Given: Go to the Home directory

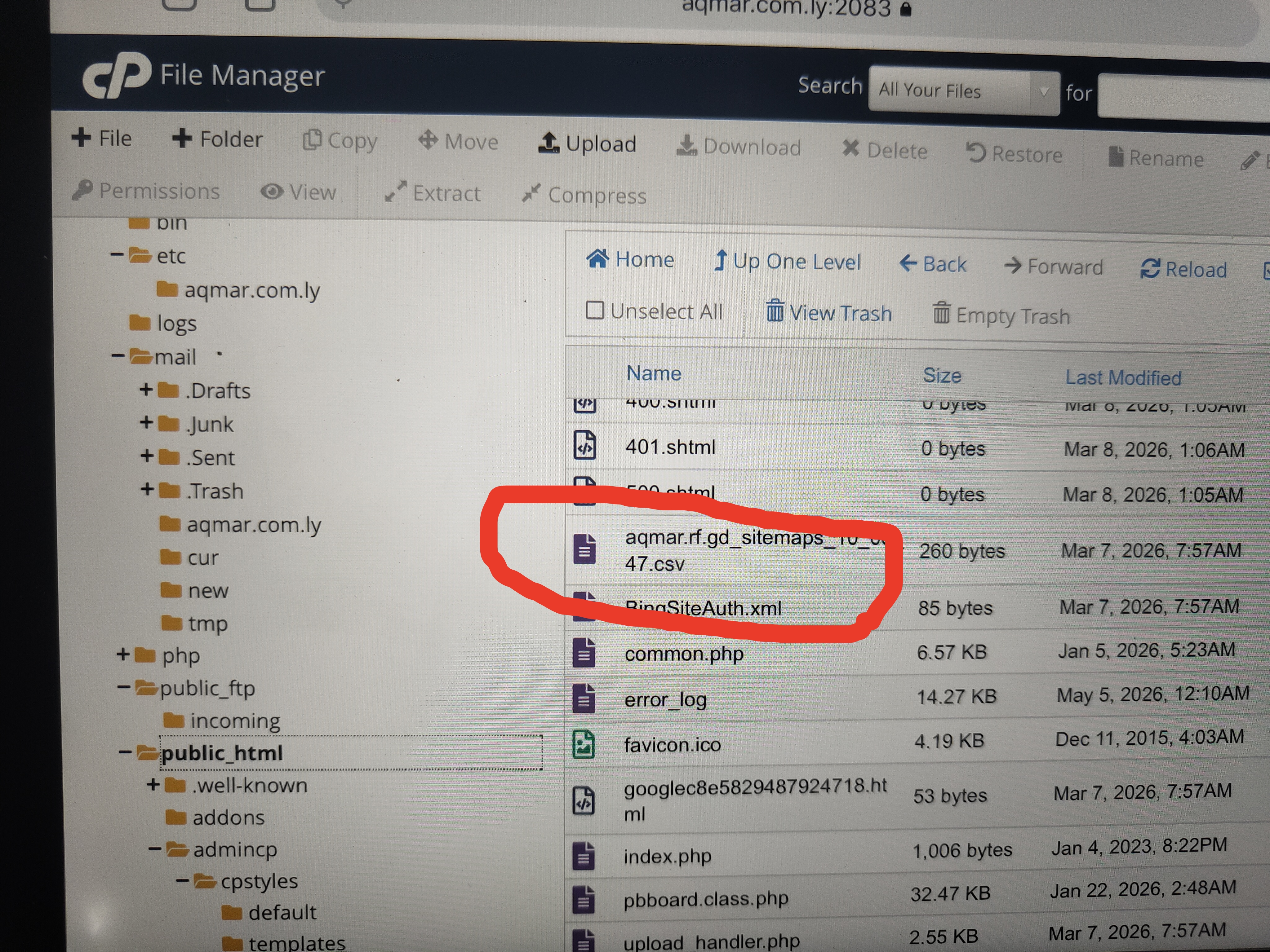Looking at the screenshot, I should click(630, 259).
